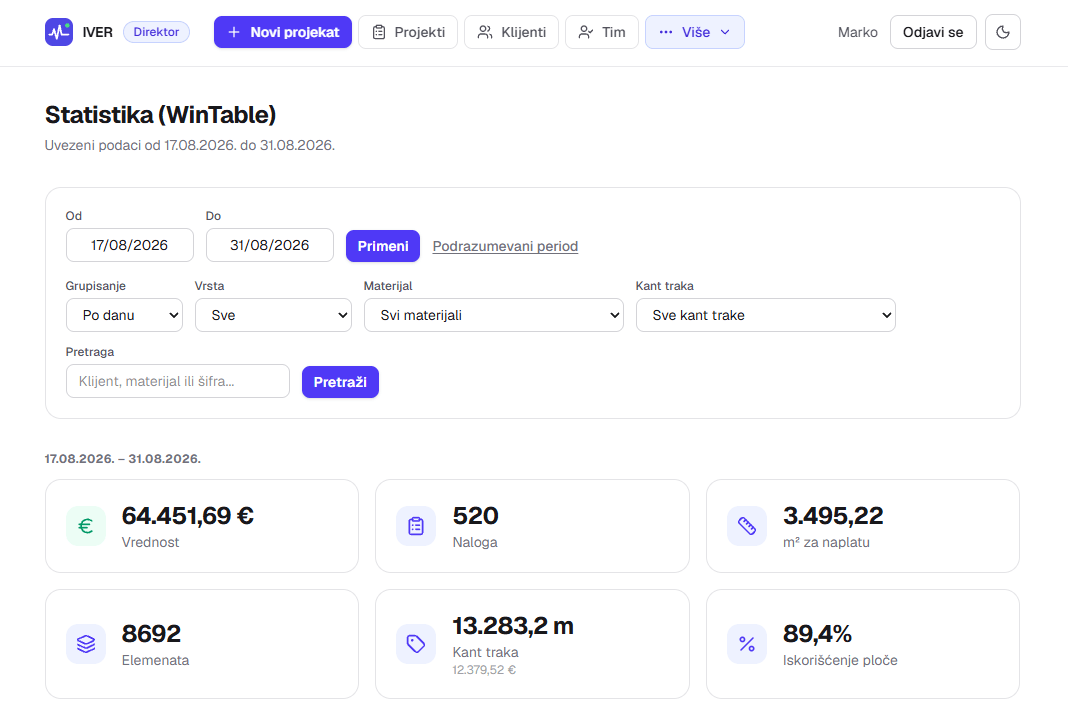The height and width of the screenshot is (727, 1068).
Task: Click the 64.451,69 € value
Action: [x=187, y=516]
